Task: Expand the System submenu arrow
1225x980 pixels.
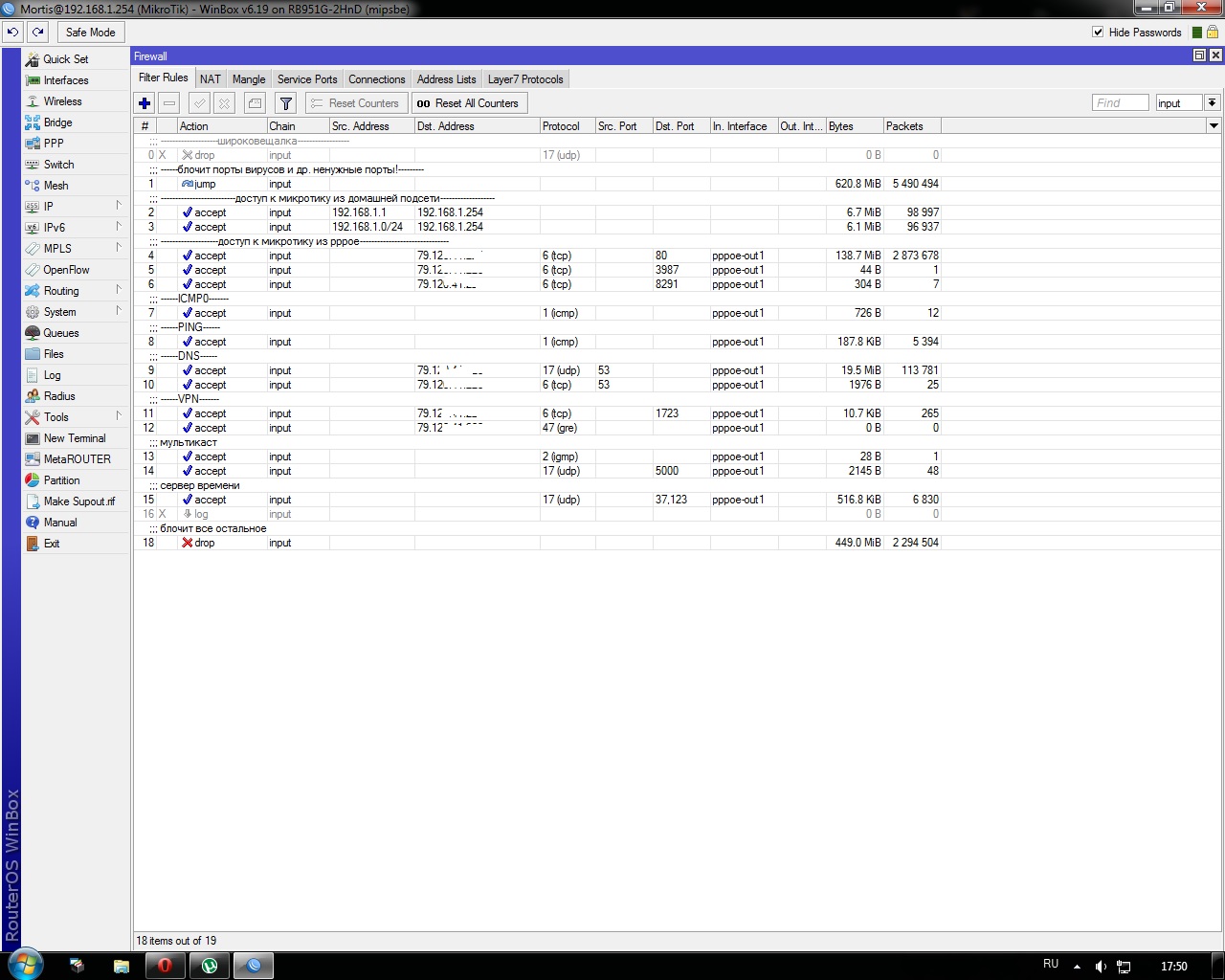Action: click(119, 311)
